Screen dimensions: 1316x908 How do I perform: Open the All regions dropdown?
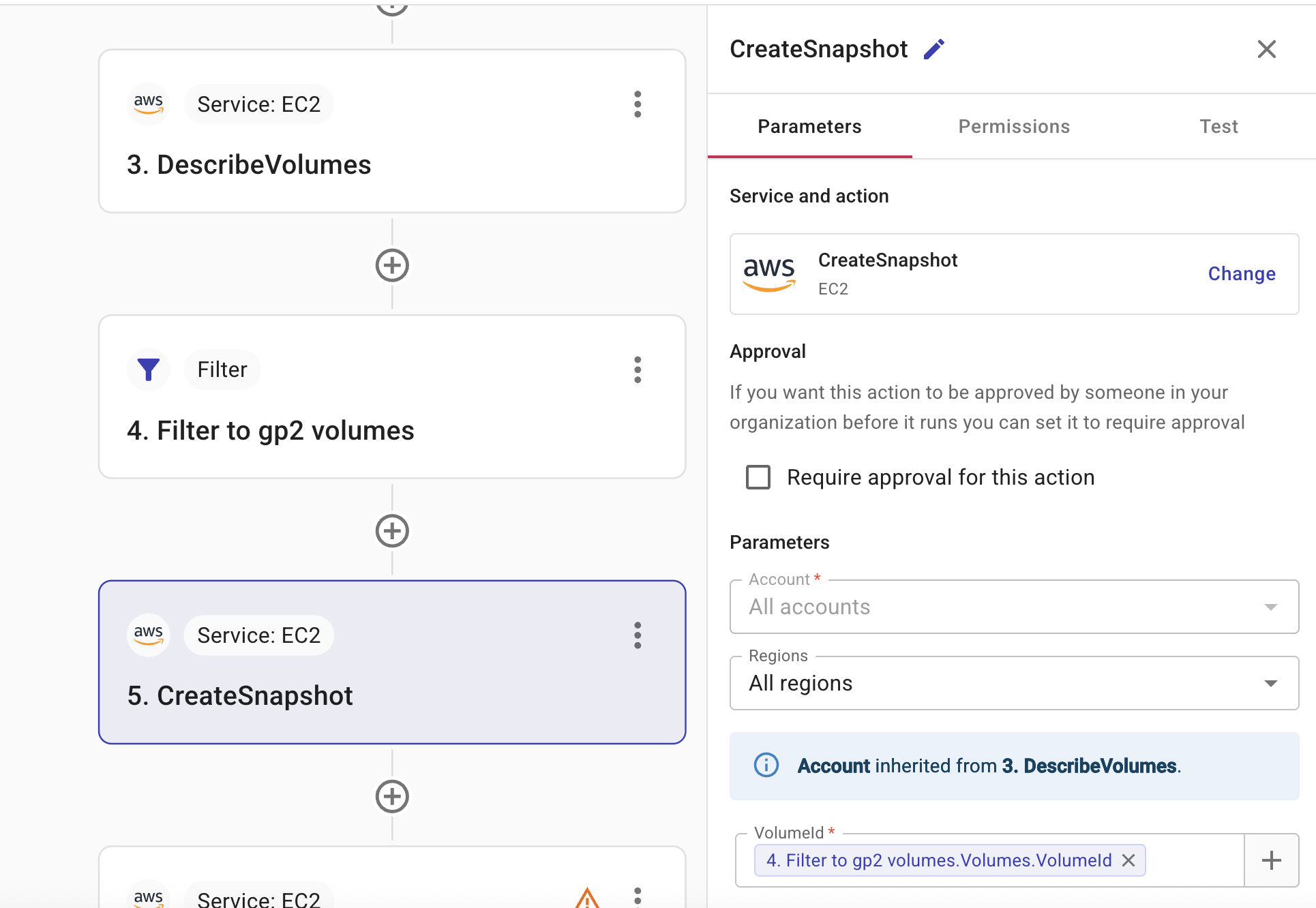click(1270, 682)
